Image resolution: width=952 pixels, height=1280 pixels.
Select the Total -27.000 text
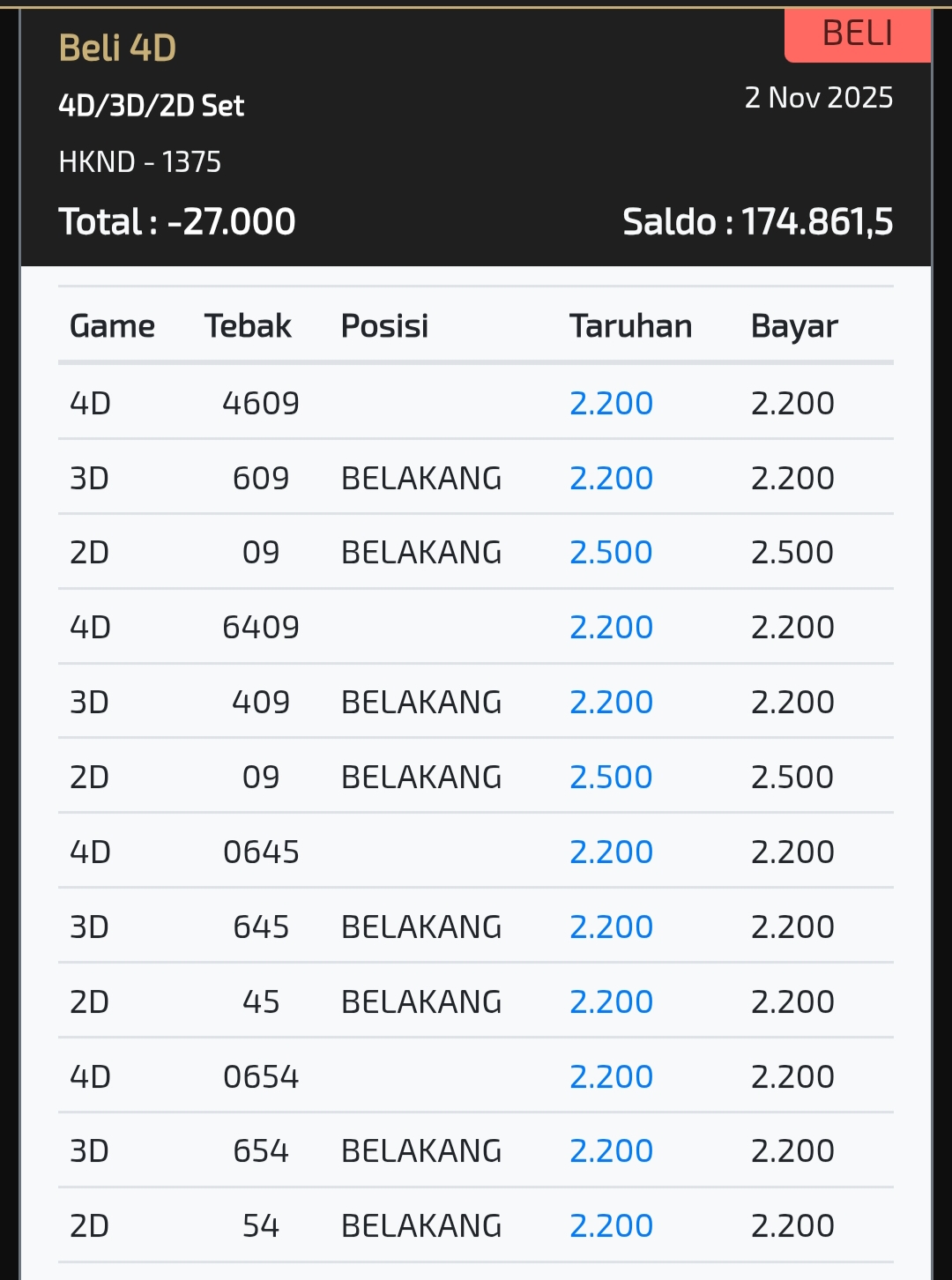(x=177, y=222)
